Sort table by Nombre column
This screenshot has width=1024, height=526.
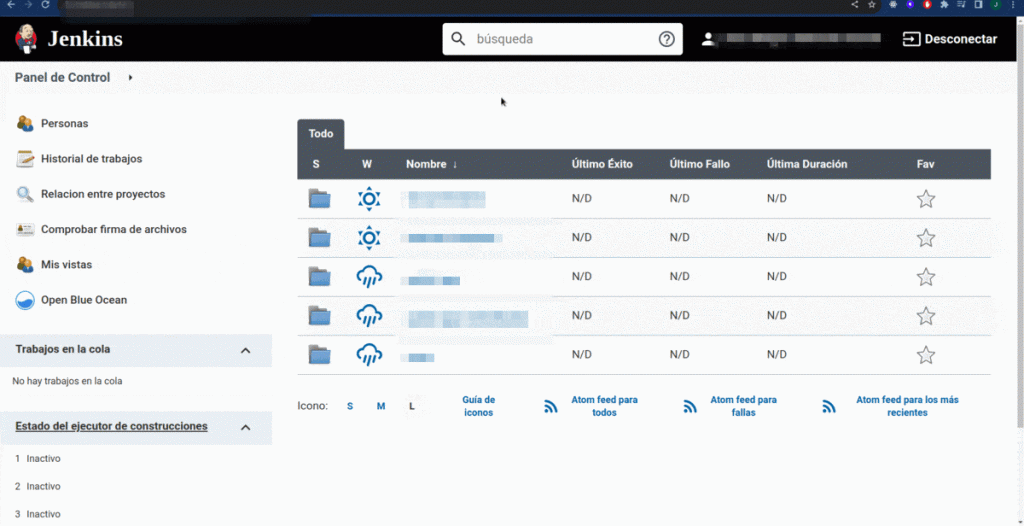[431, 165]
